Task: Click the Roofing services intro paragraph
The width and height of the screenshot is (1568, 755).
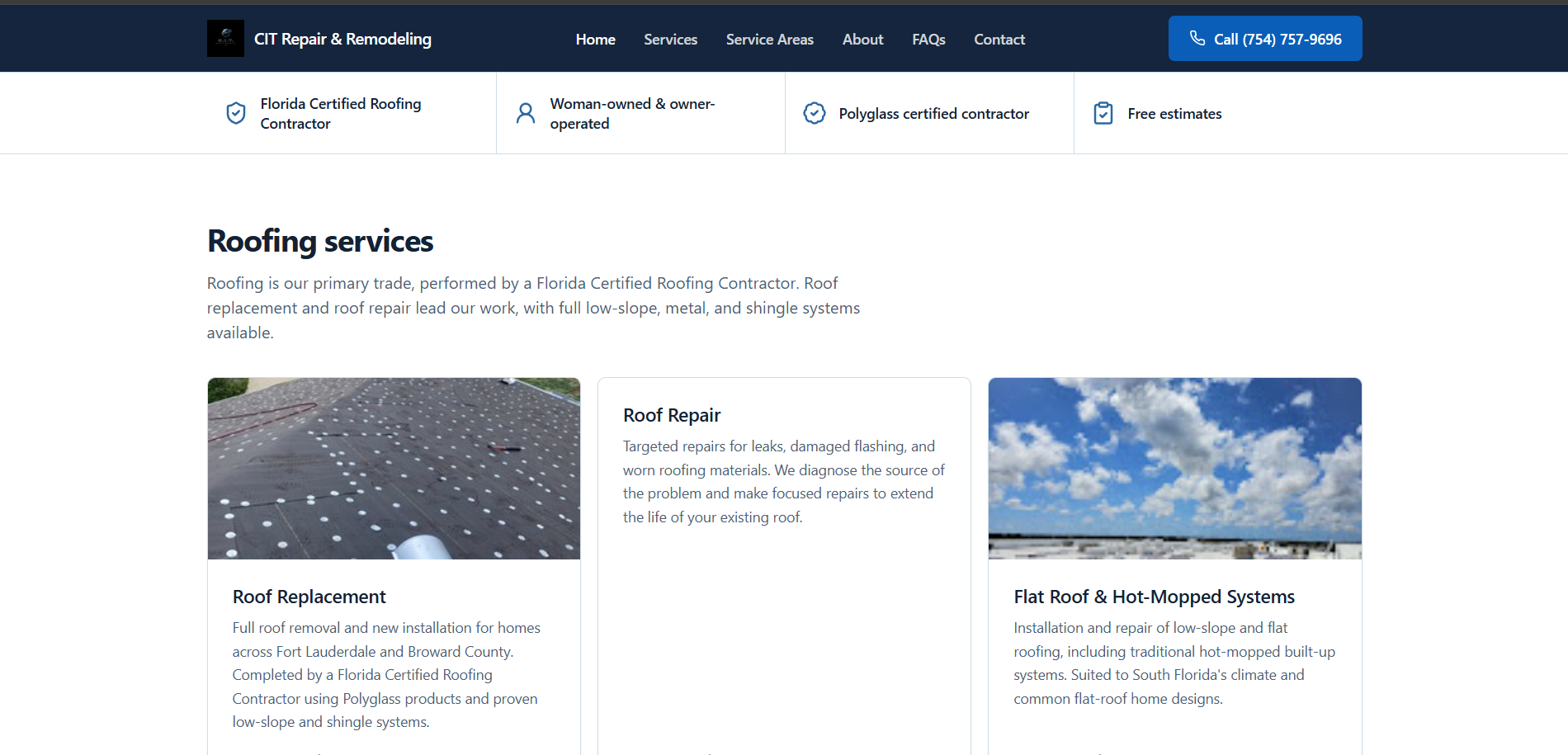Action: click(533, 308)
